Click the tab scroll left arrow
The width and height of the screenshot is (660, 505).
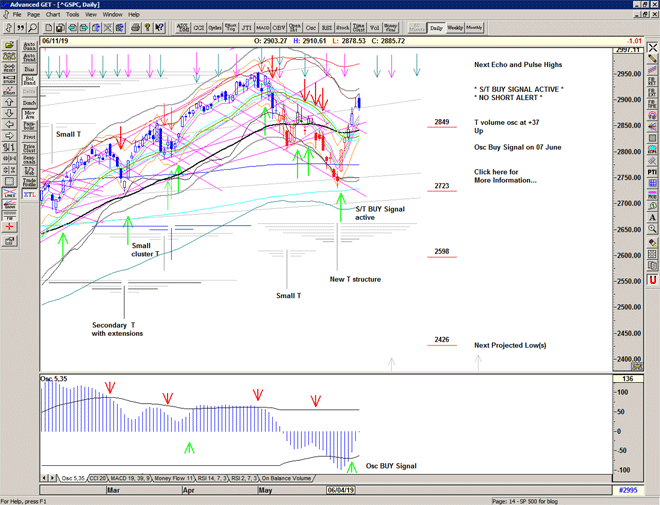[x=43, y=479]
